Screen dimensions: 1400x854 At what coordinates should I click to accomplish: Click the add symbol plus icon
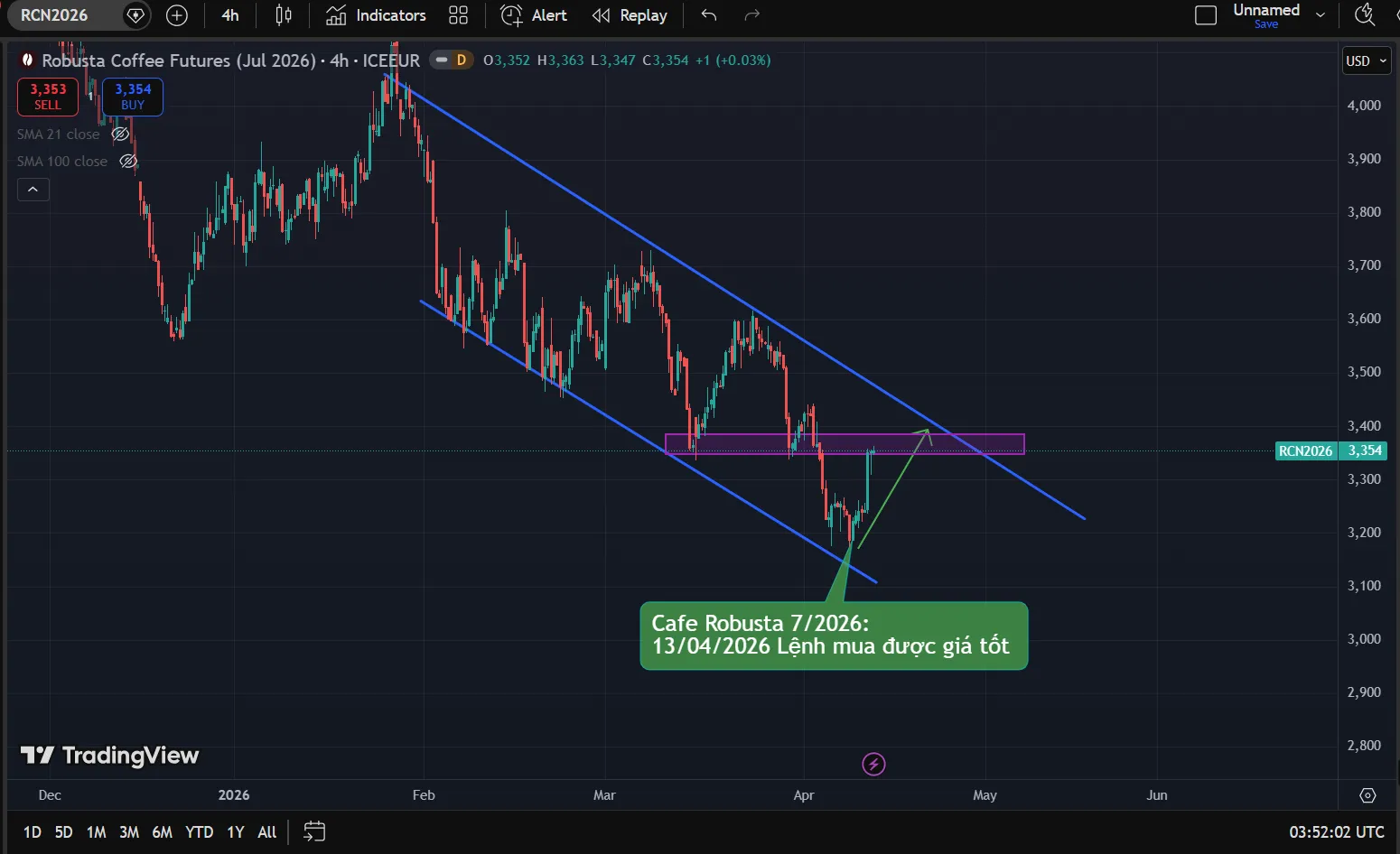(x=177, y=15)
